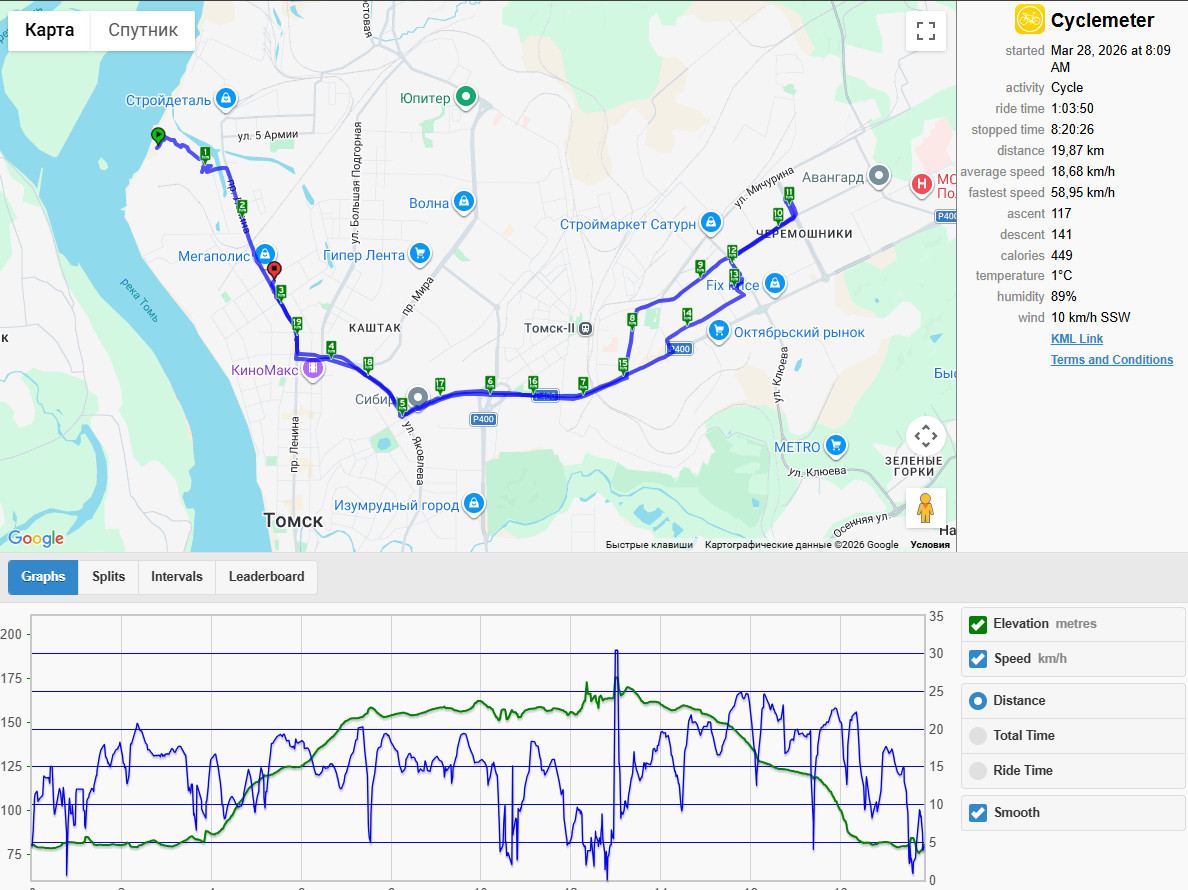Click the red finish marker on route
The image size is (1188, 890).
(x=274, y=270)
